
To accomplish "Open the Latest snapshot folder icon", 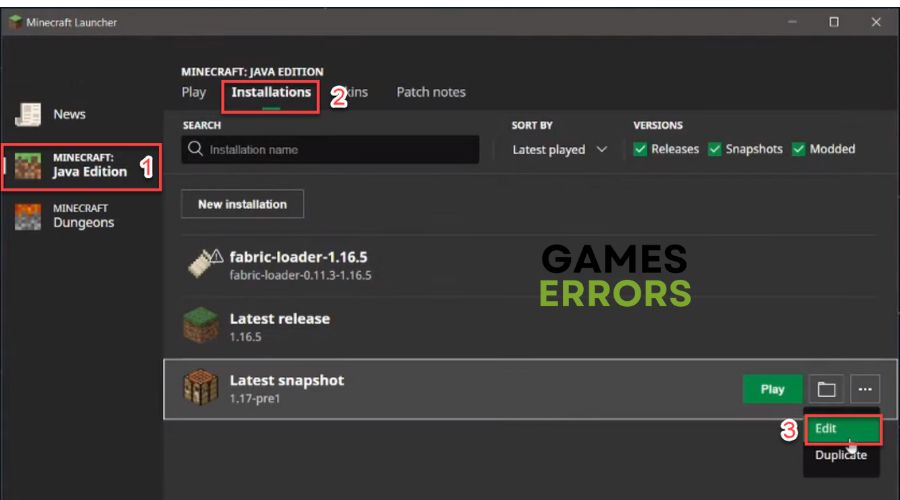I will 826,389.
